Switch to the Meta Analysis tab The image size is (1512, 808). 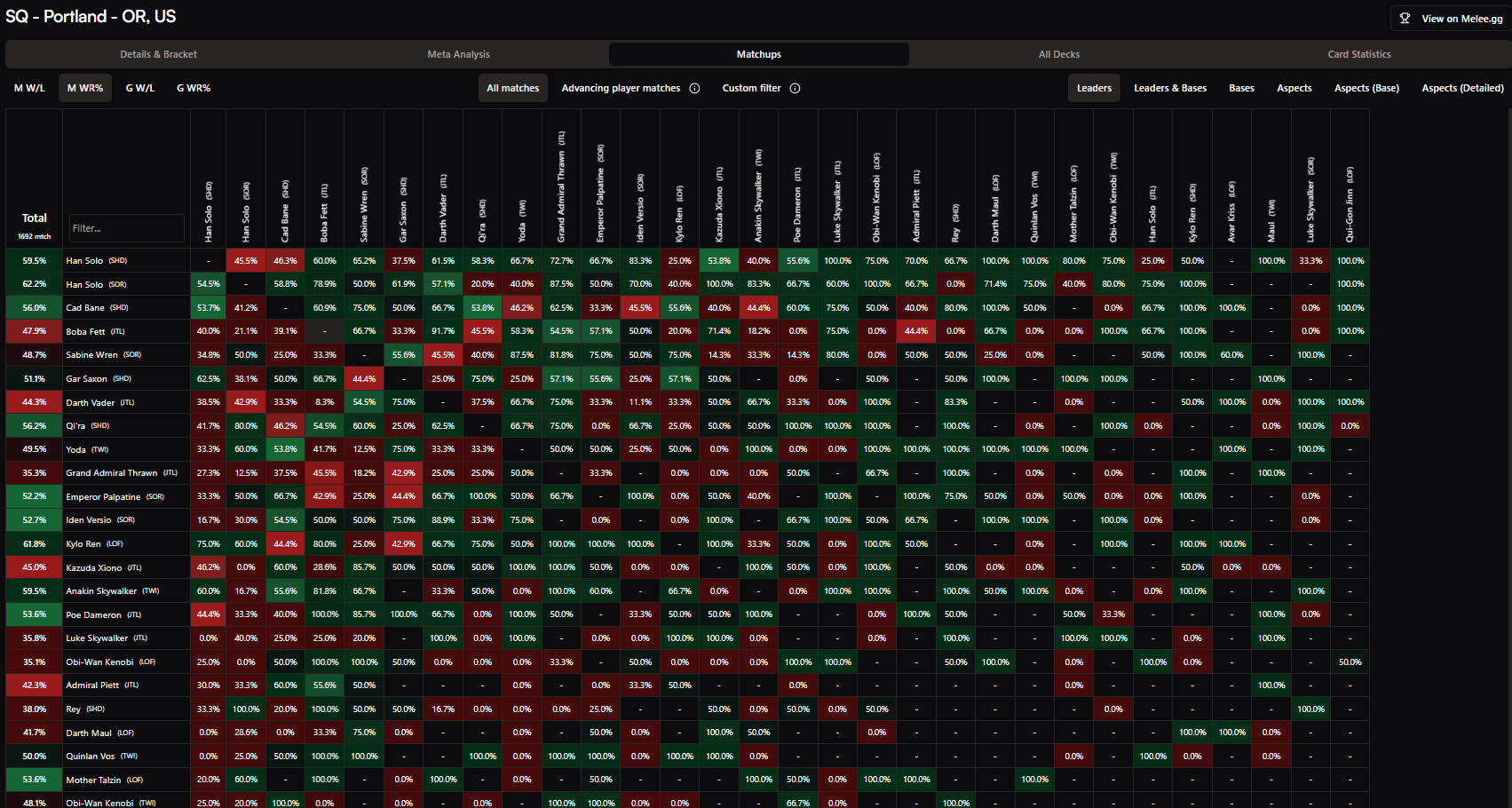click(458, 54)
